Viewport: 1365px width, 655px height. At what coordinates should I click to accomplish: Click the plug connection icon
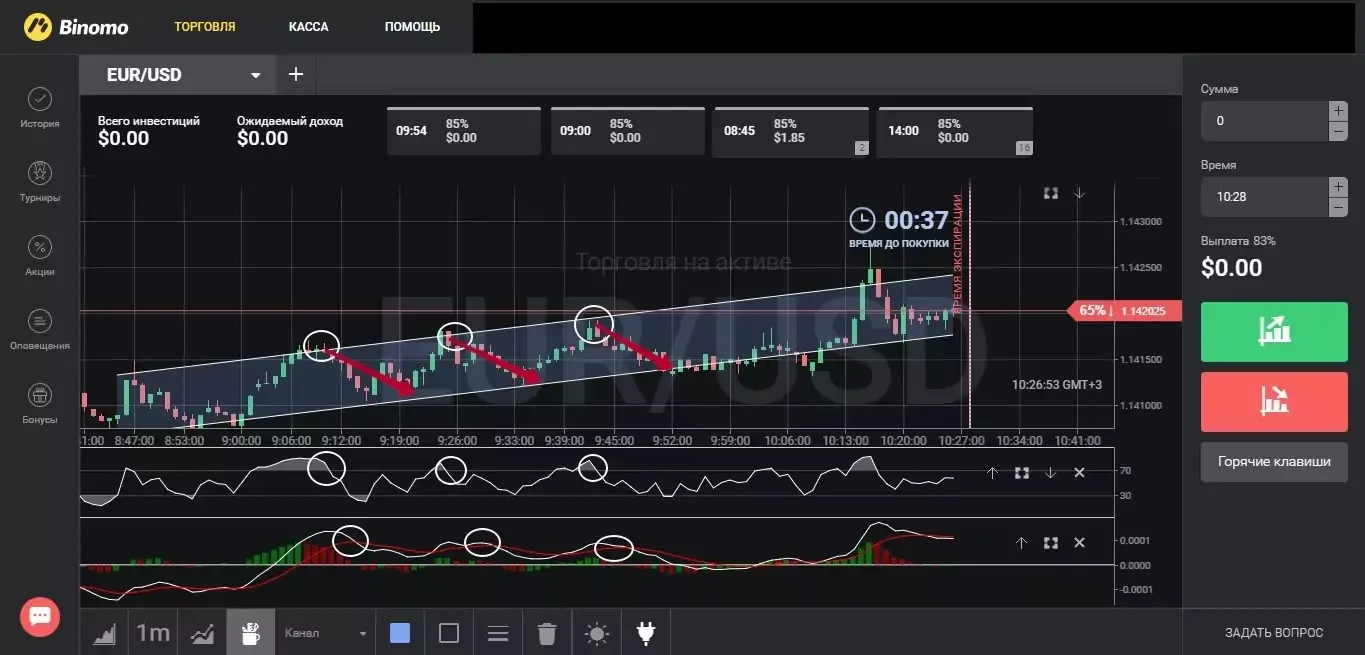click(x=645, y=633)
